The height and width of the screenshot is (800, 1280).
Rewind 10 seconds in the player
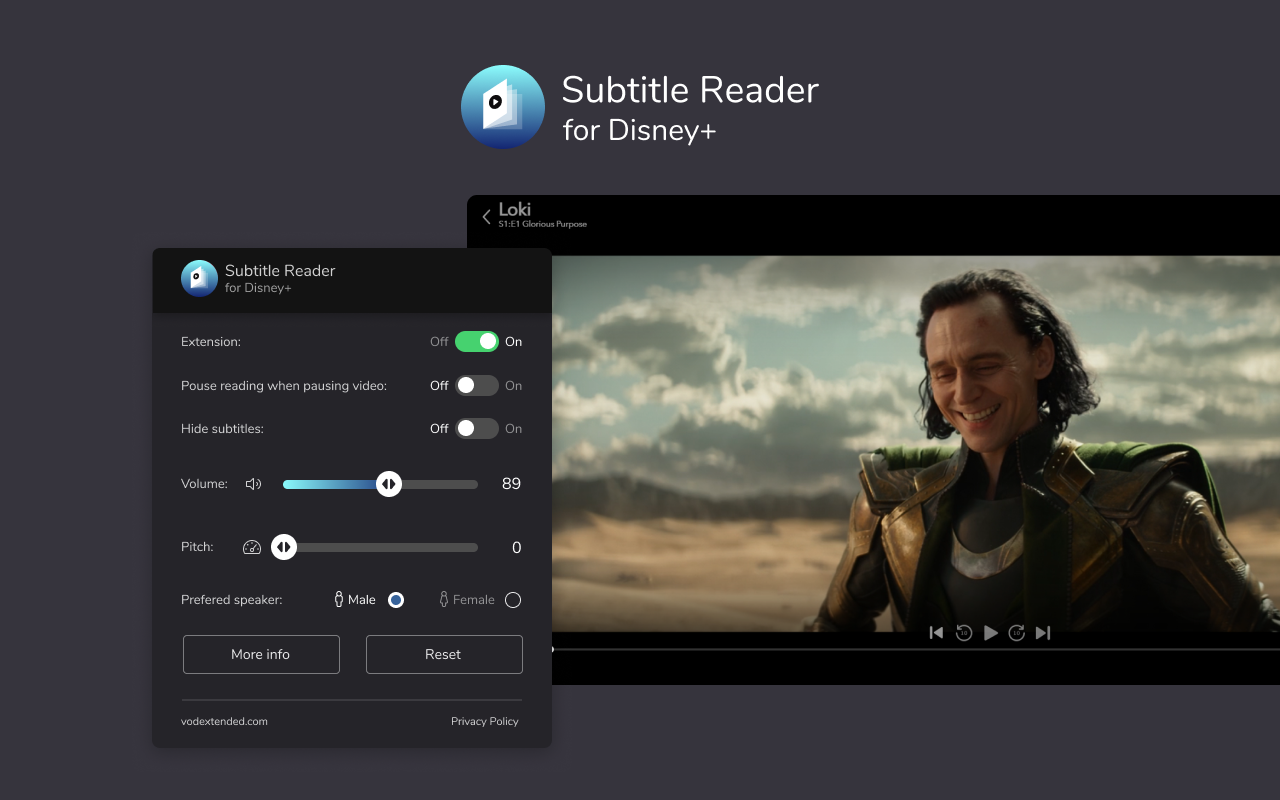coord(964,633)
